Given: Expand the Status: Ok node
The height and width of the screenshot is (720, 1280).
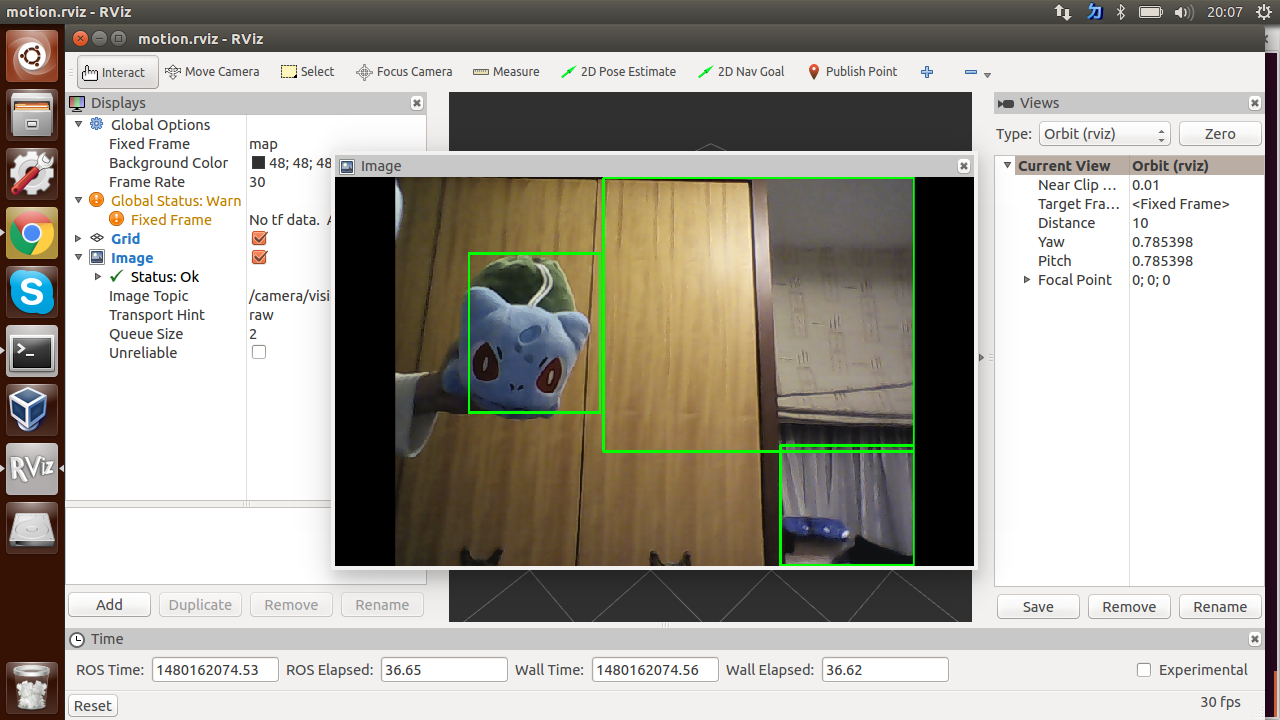Looking at the screenshot, I should [x=98, y=277].
